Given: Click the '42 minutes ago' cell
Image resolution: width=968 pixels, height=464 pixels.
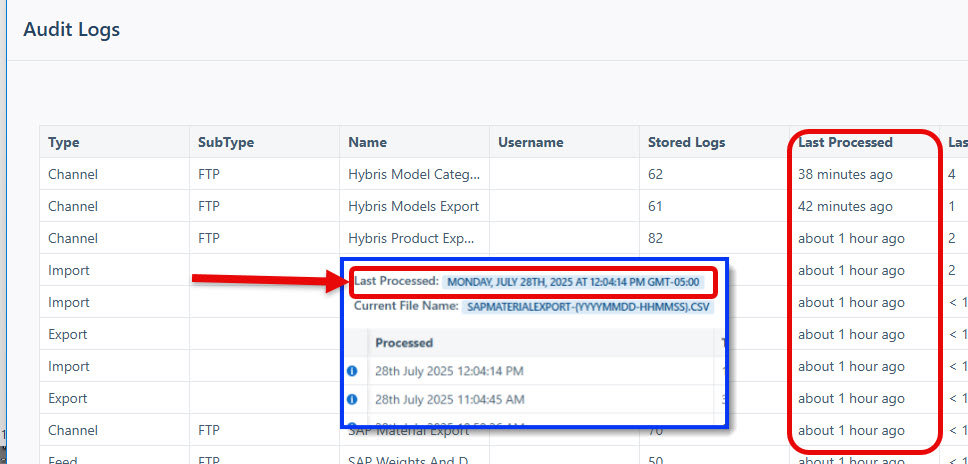Looking at the screenshot, I should point(845,206).
